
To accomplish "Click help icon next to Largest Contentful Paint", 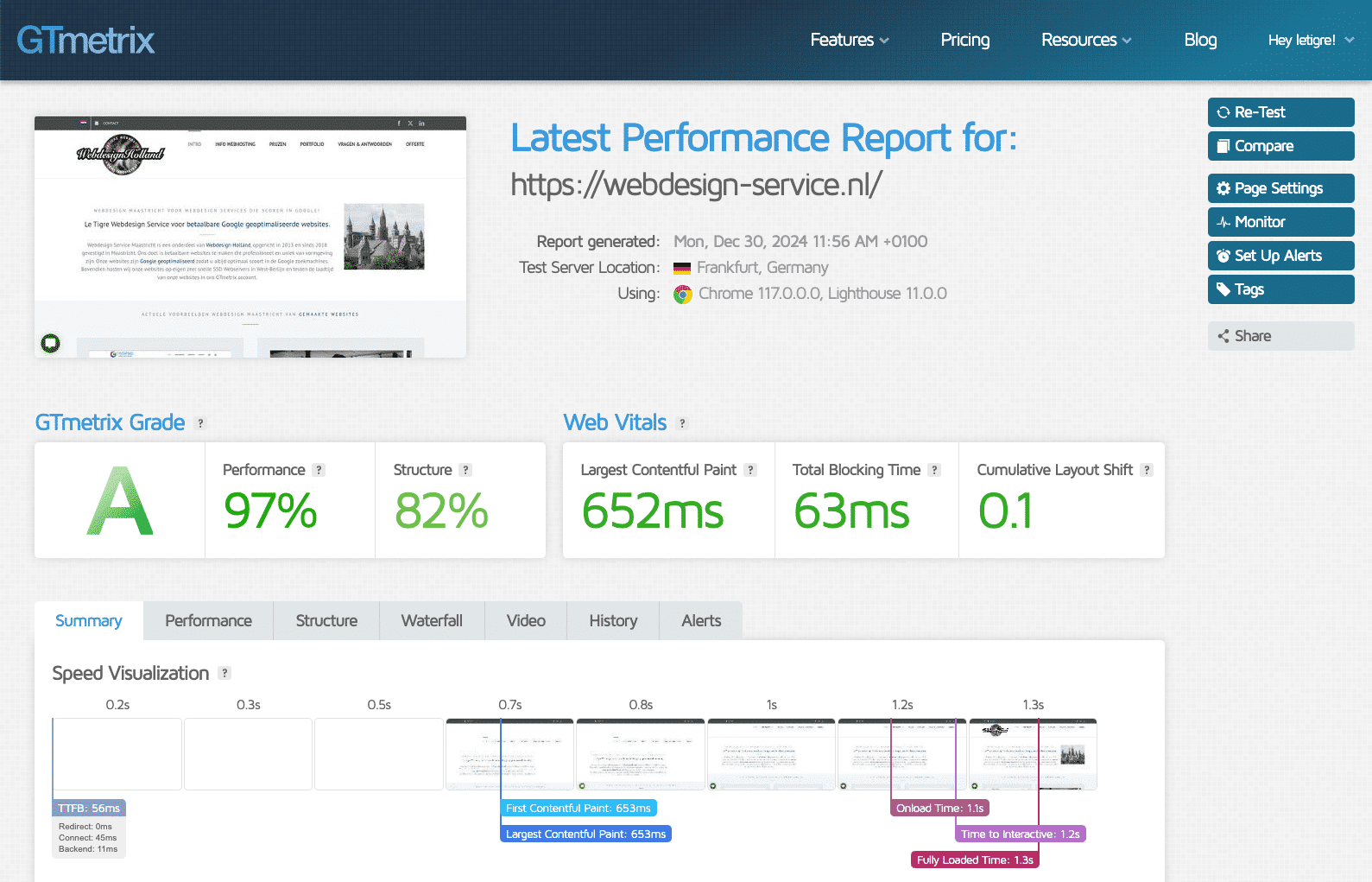I will (750, 470).
